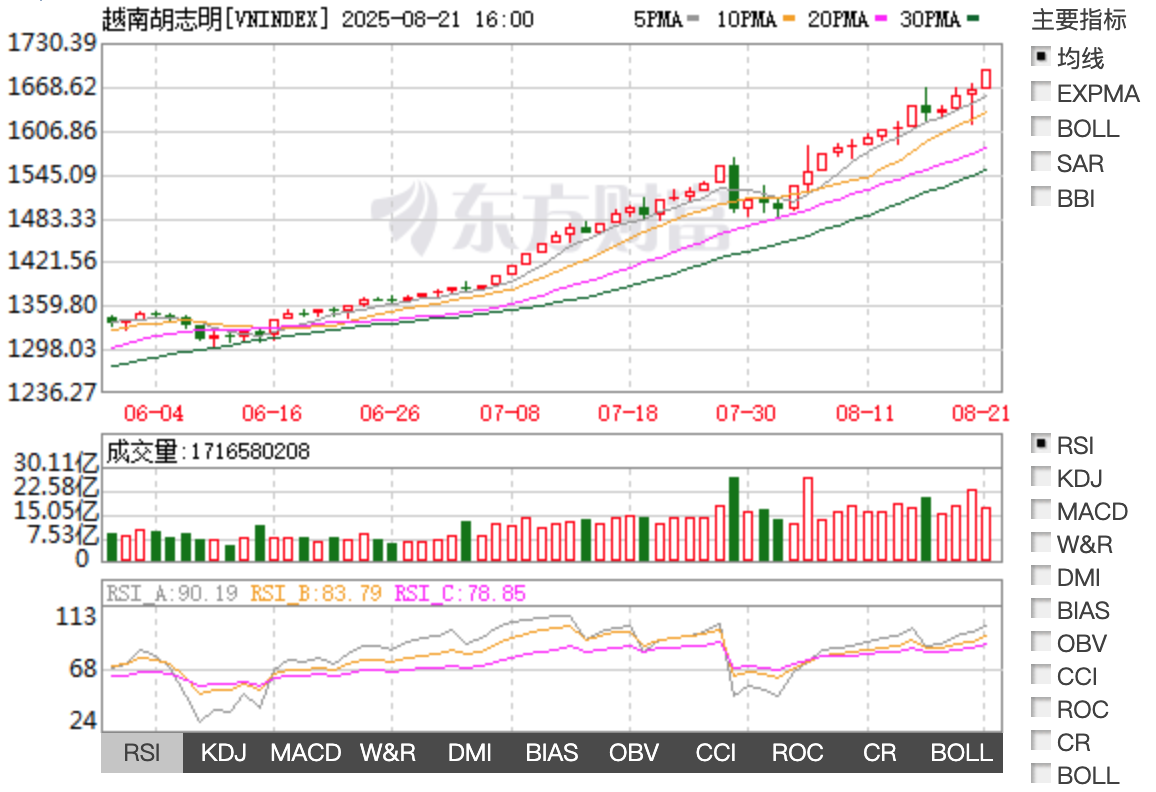Open the MACD tab below the chart

pyautogui.click(x=306, y=753)
